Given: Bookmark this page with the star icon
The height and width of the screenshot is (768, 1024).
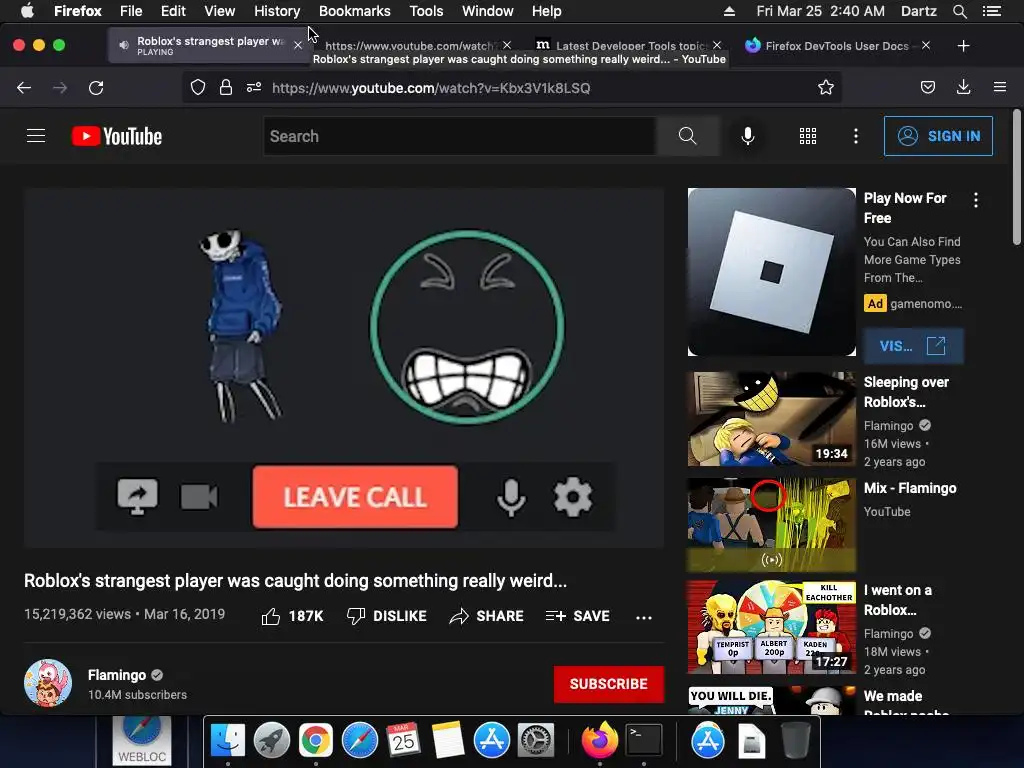Looking at the screenshot, I should 825,88.
